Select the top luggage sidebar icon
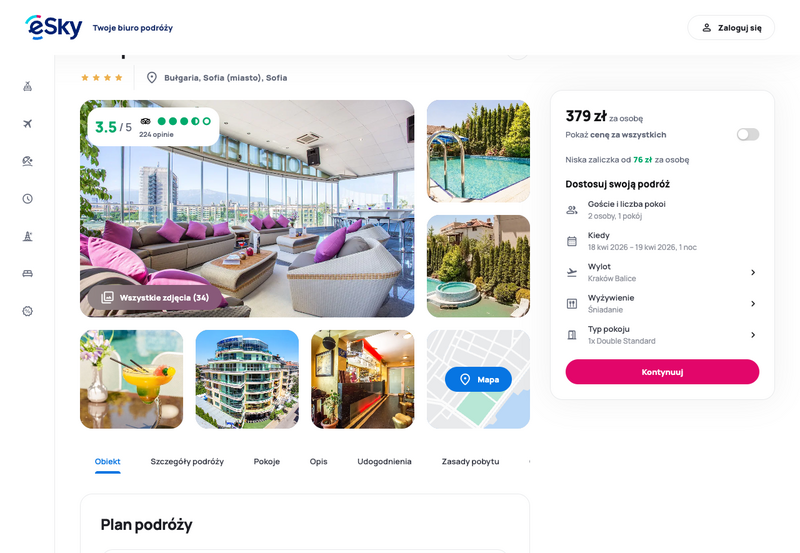The height and width of the screenshot is (553, 800). [x=28, y=86]
